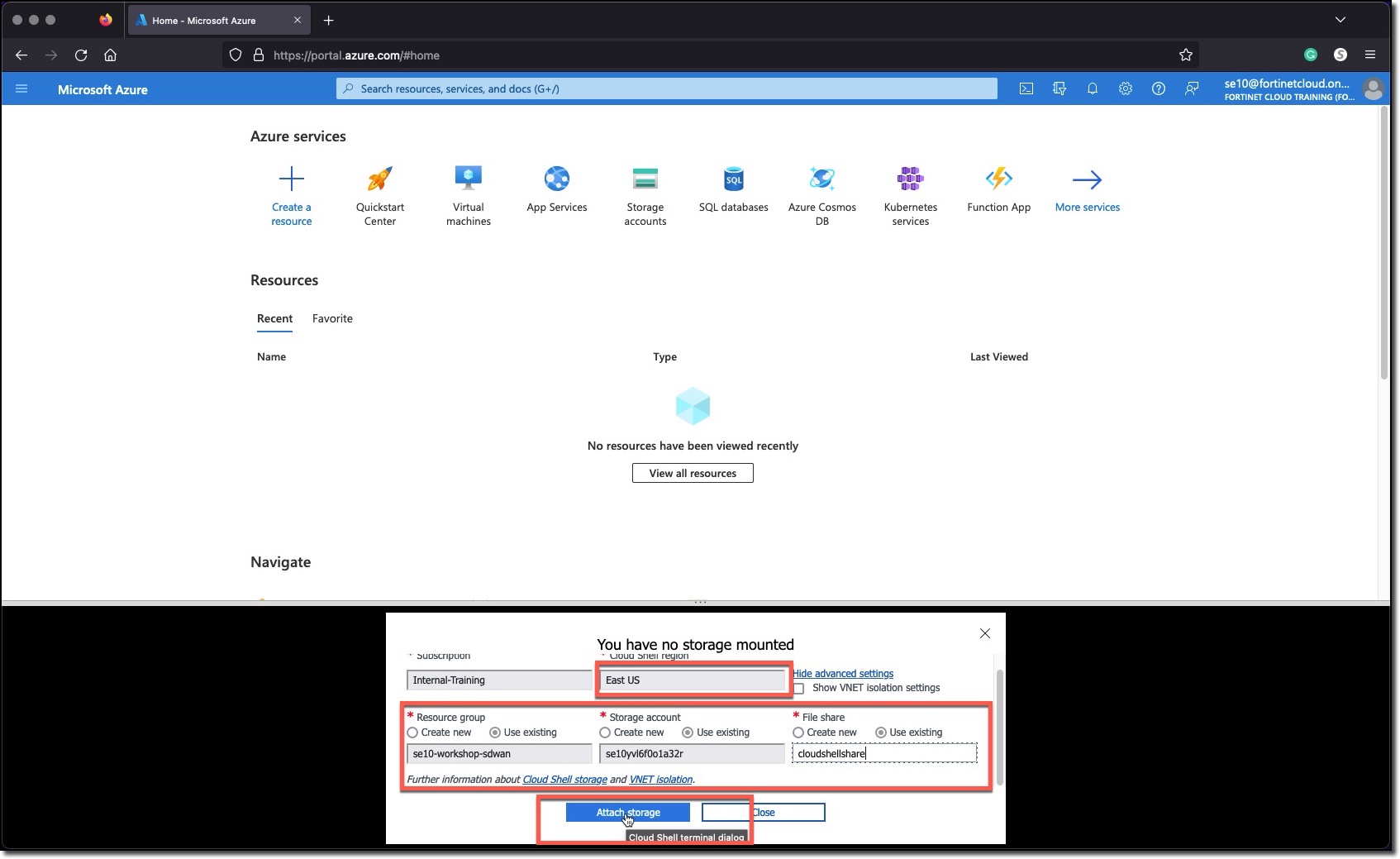1400x859 pixels.
Task: Open Azure Cosmos DB service
Action: click(822, 195)
